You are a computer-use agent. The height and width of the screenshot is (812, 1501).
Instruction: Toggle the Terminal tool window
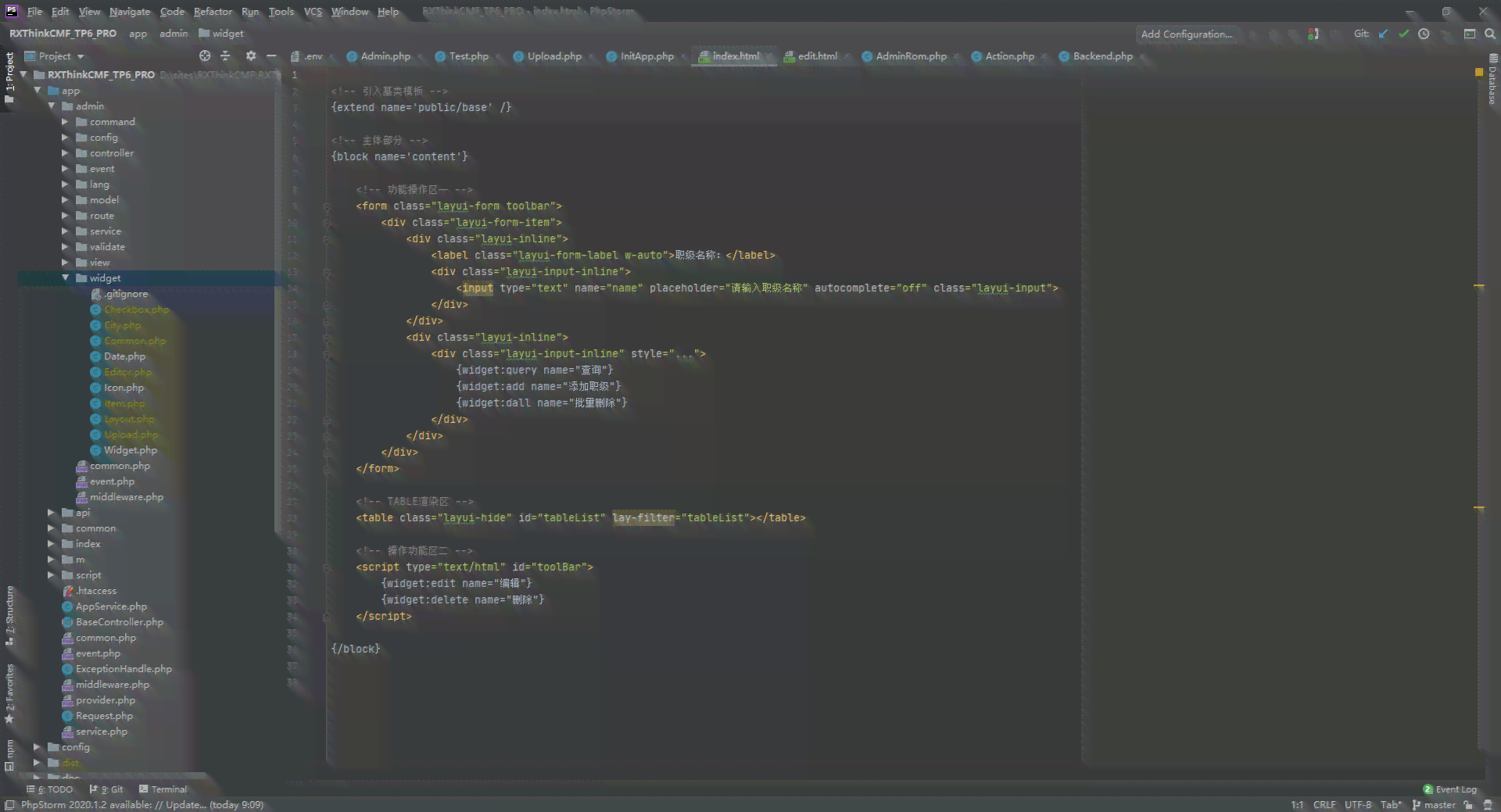tap(163, 789)
